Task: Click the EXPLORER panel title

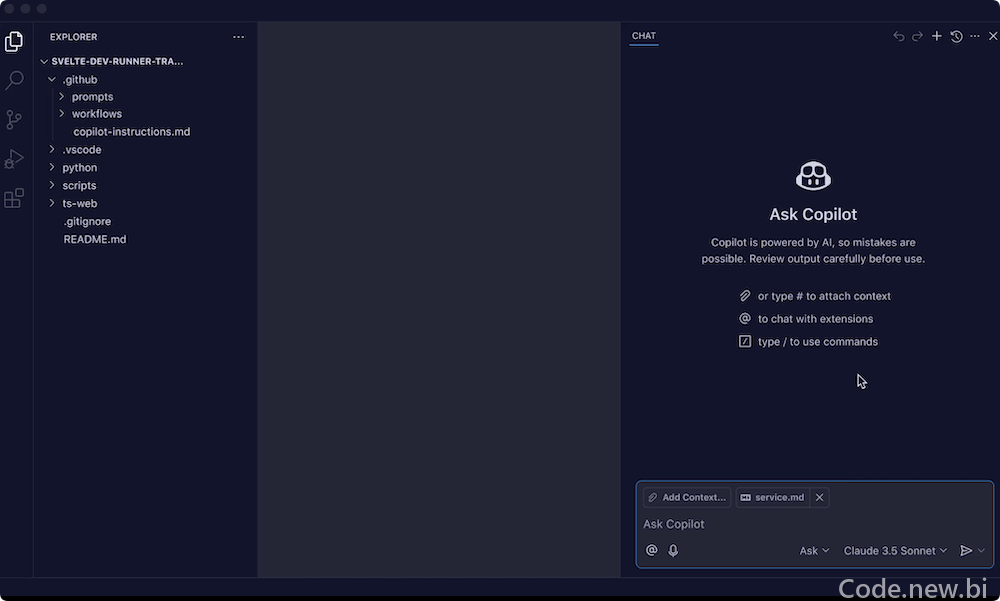Action: [x=73, y=37]
